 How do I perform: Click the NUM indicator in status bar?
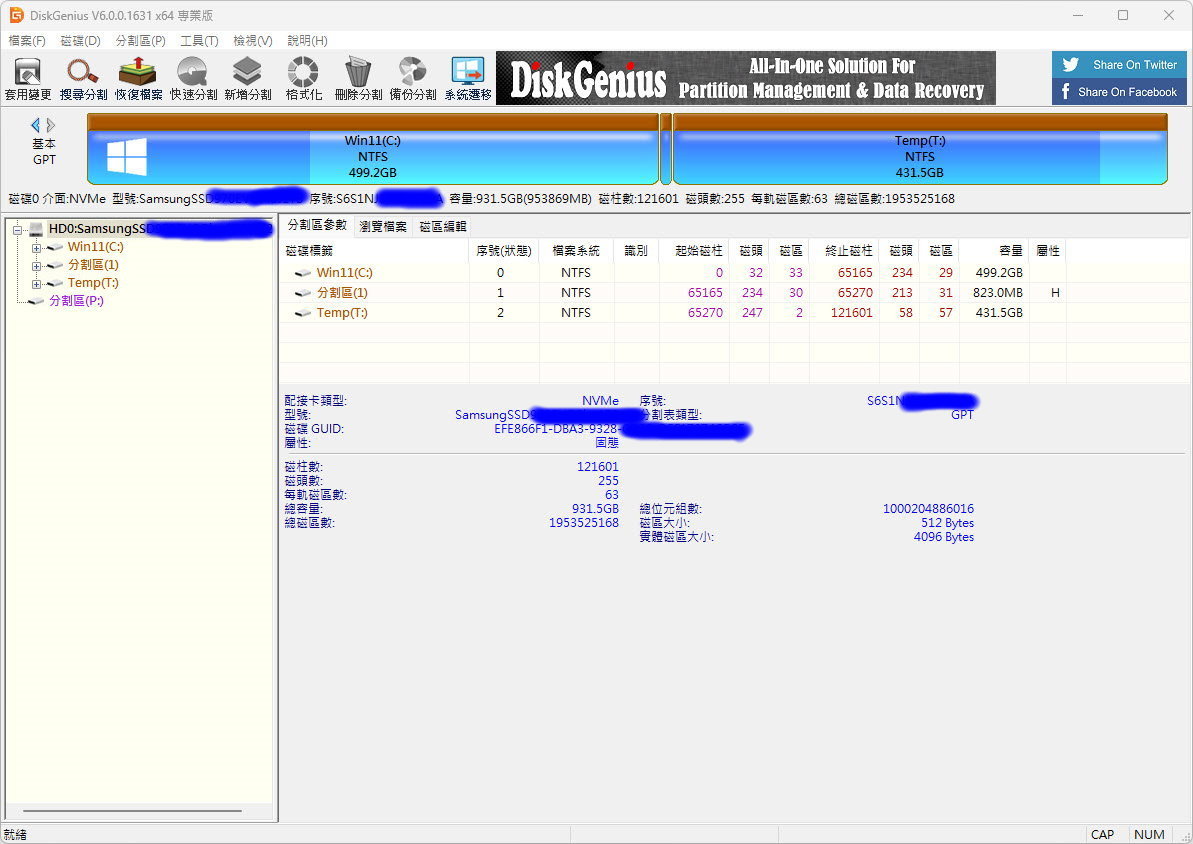click(1149, 834)
